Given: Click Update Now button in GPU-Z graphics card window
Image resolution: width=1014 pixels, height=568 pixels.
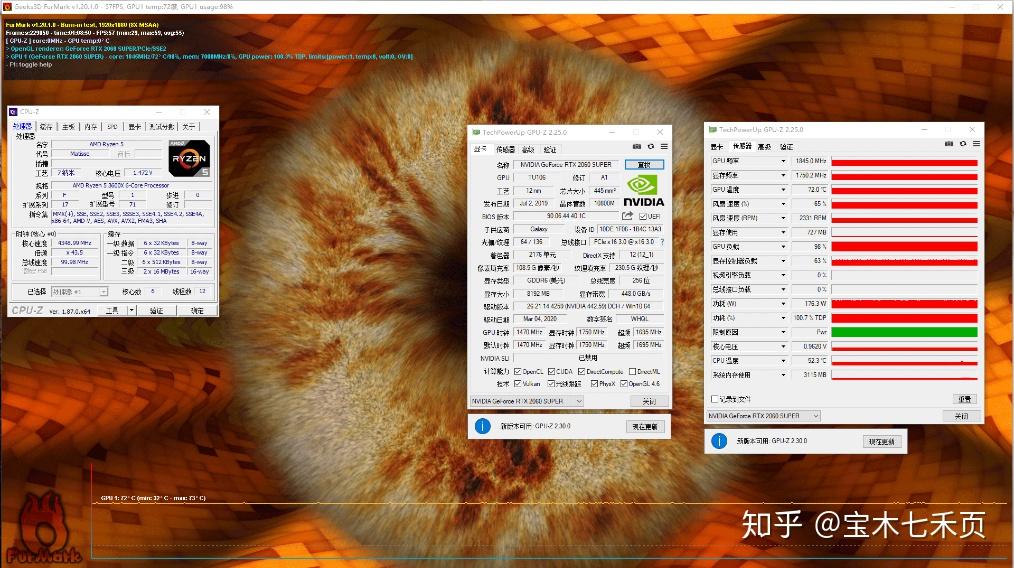Looking at the screenshot, I should [x=645, y=426].
